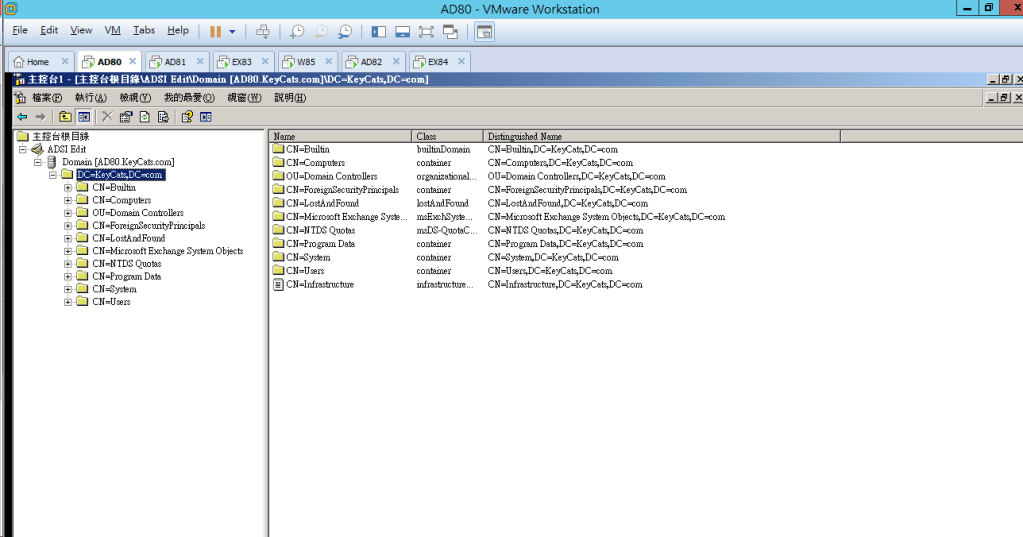The width and height of the screenshot is (1023, 537).
Task: Click the VMware Pause virtual machine button
Action: 215,31
